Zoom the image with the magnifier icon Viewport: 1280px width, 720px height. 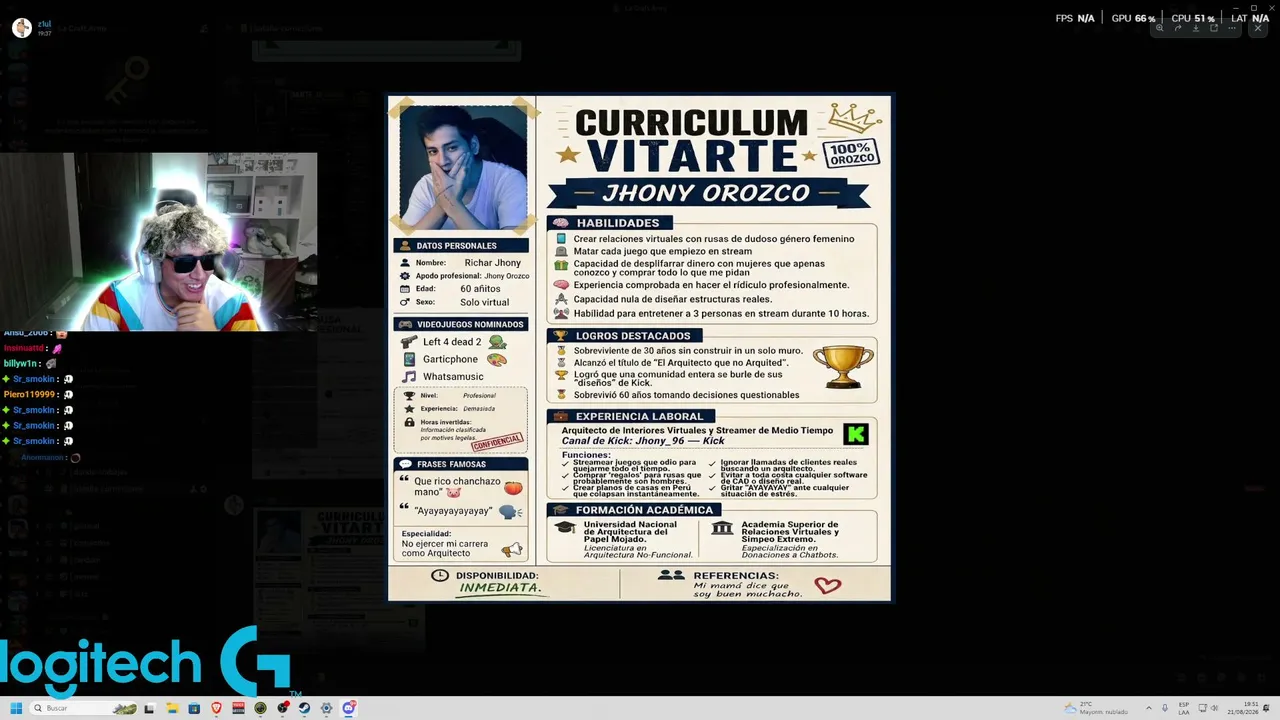1159,28
